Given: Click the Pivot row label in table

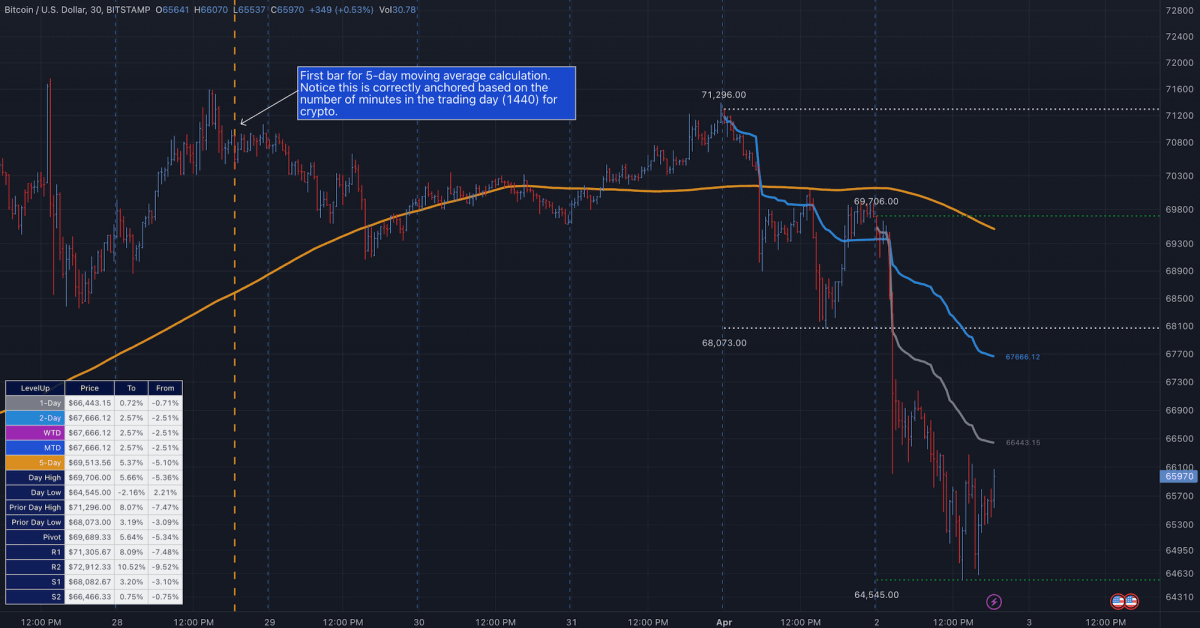Looking at the screenshot, I should click(35, 537).
